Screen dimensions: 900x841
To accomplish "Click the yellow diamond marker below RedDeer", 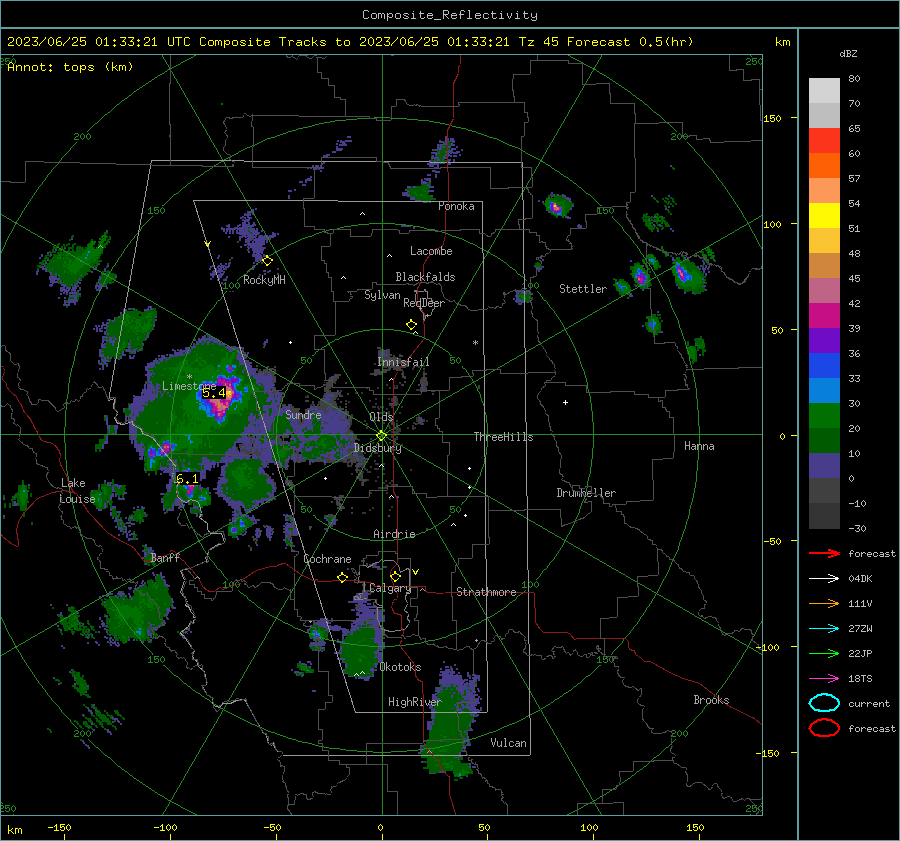I will click(x=411, y=325).
